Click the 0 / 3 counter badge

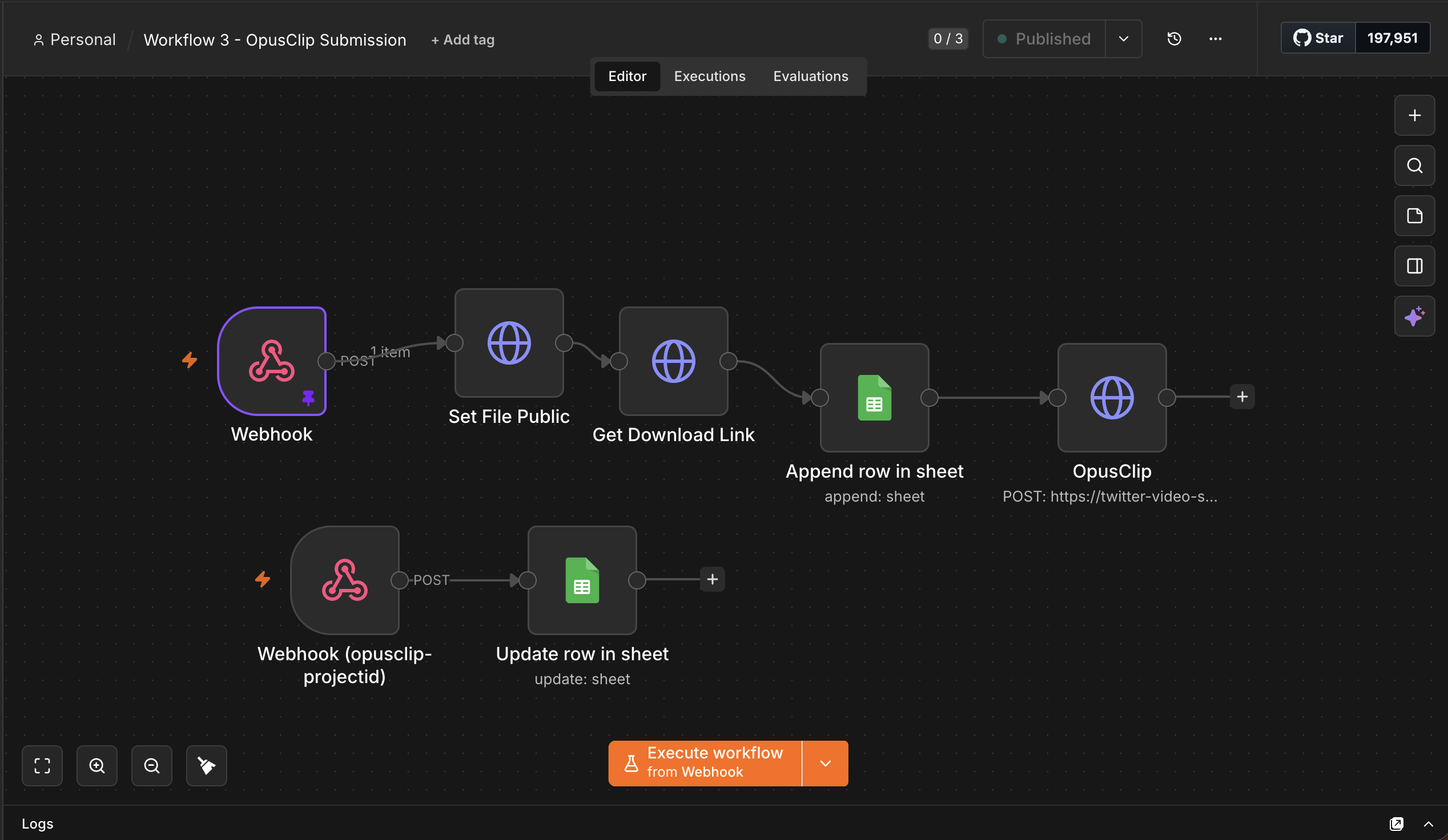pos(947,38)
